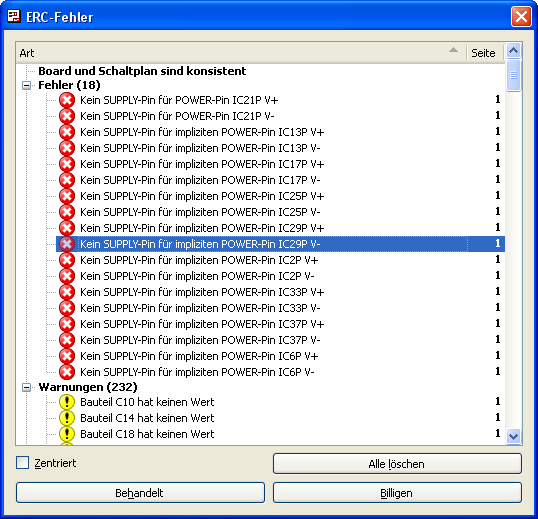Click the vertical scrollbar thumb
538x519 pixels.
click(513, 75)
